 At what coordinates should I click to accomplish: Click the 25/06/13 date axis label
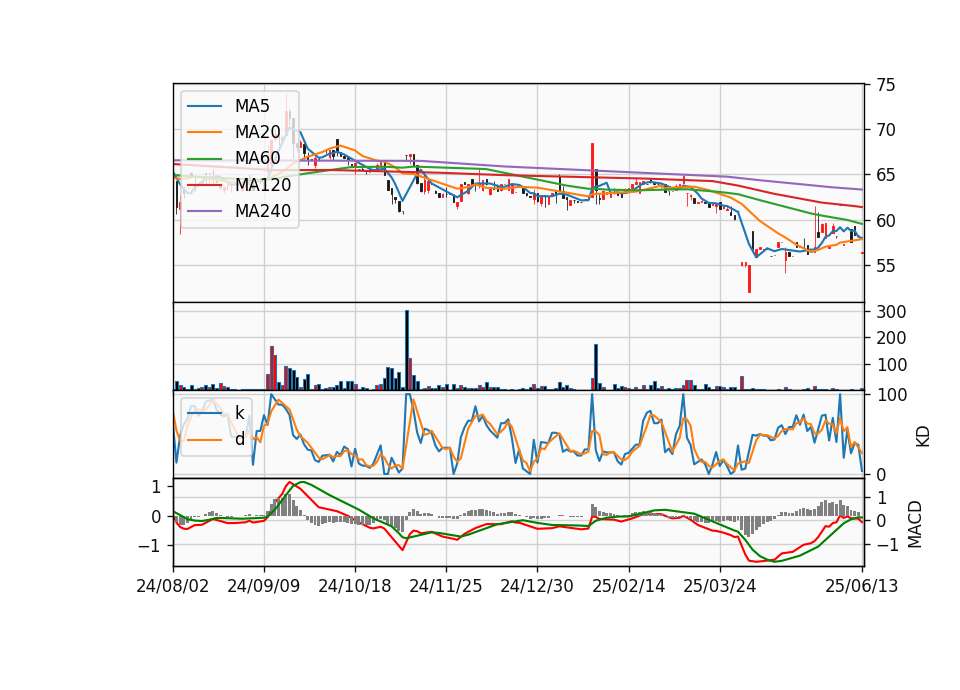click(861, 587)
